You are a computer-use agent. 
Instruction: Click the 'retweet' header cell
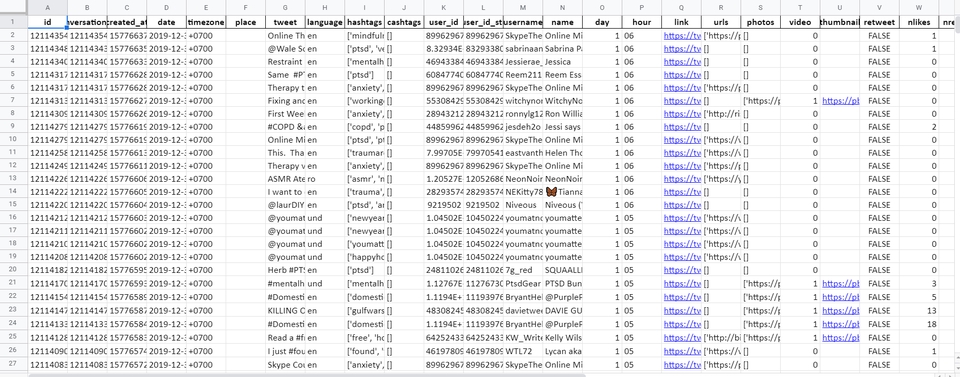click(879, 23)
